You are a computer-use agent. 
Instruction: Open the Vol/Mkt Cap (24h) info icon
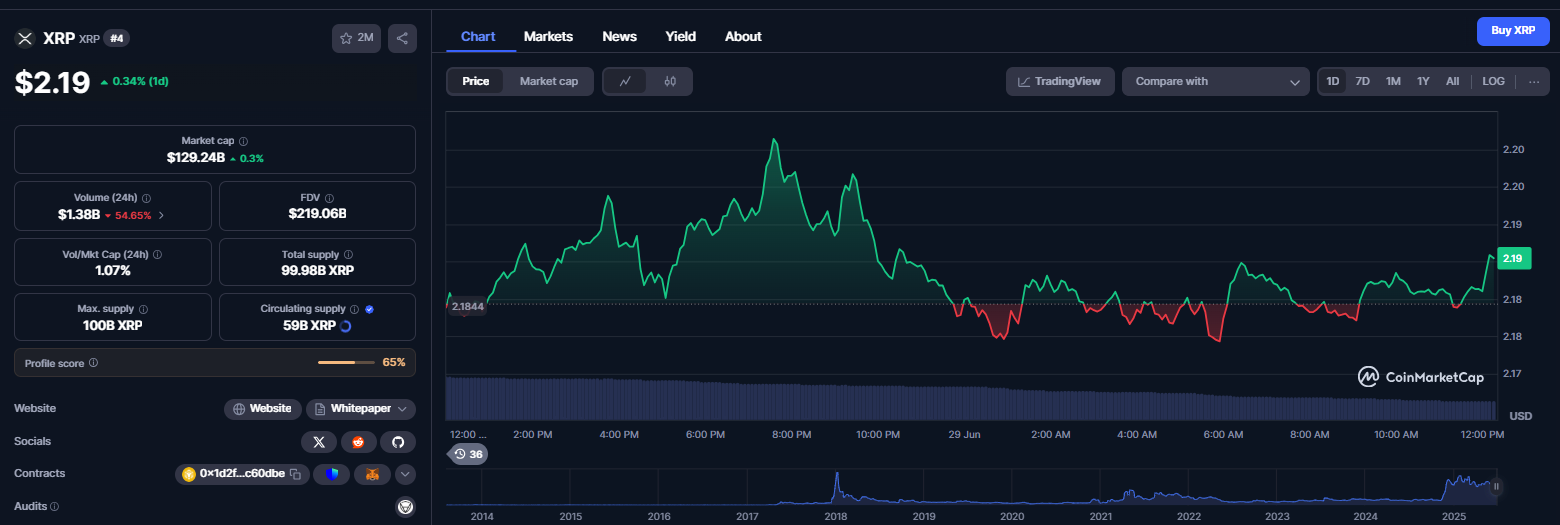[157, 255]
